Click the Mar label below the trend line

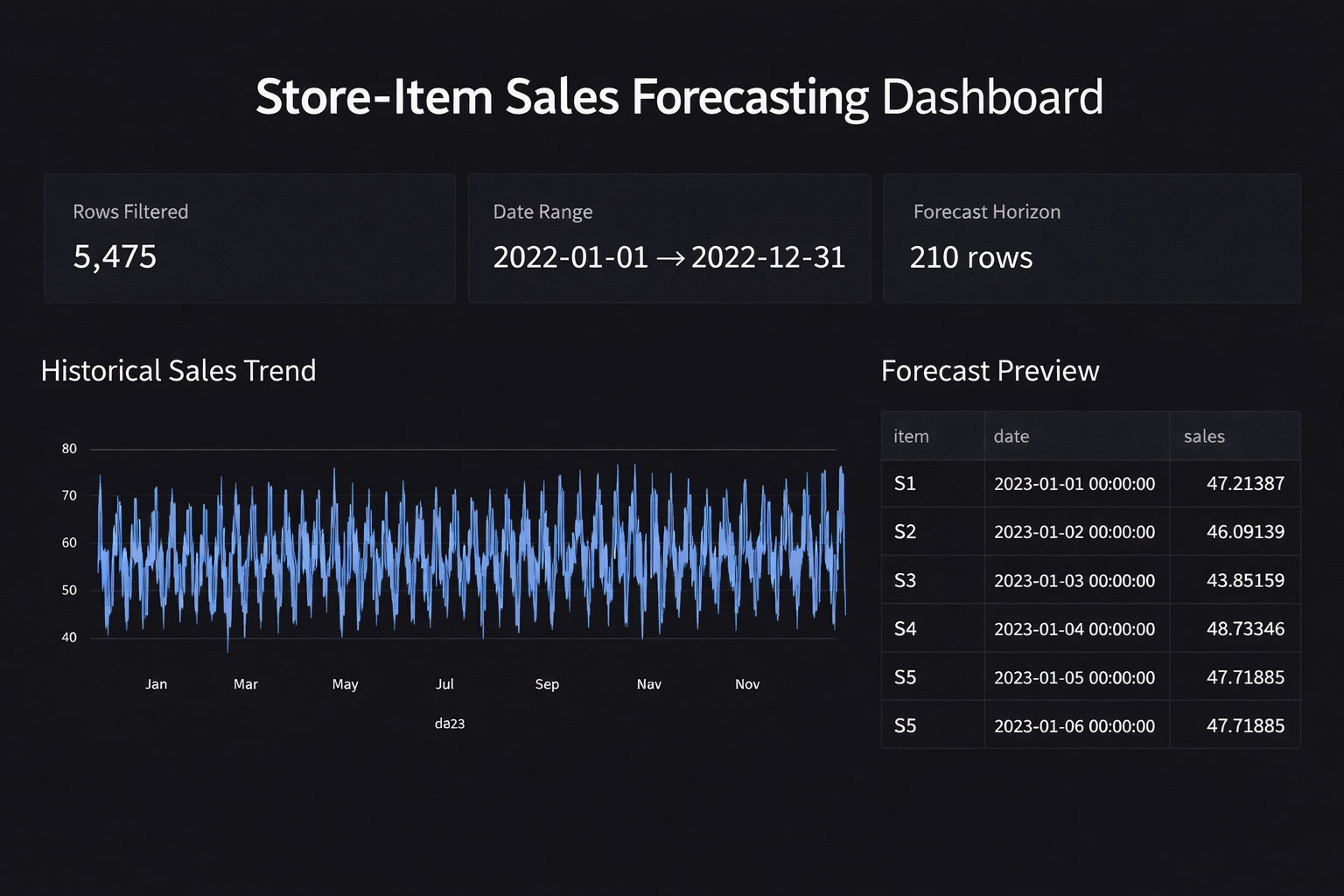click(245, 684)
